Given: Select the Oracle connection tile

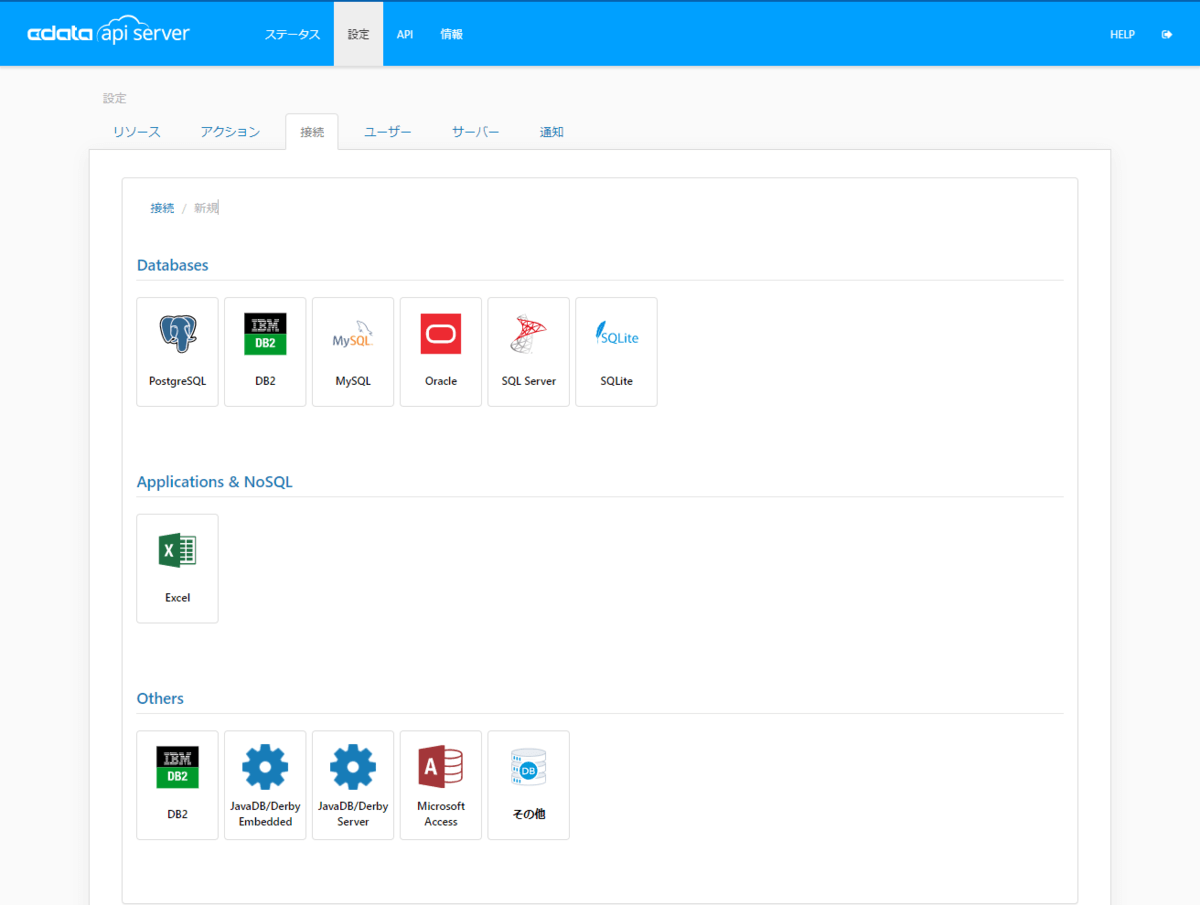Looking at the screenshot, I should [441, 351].
